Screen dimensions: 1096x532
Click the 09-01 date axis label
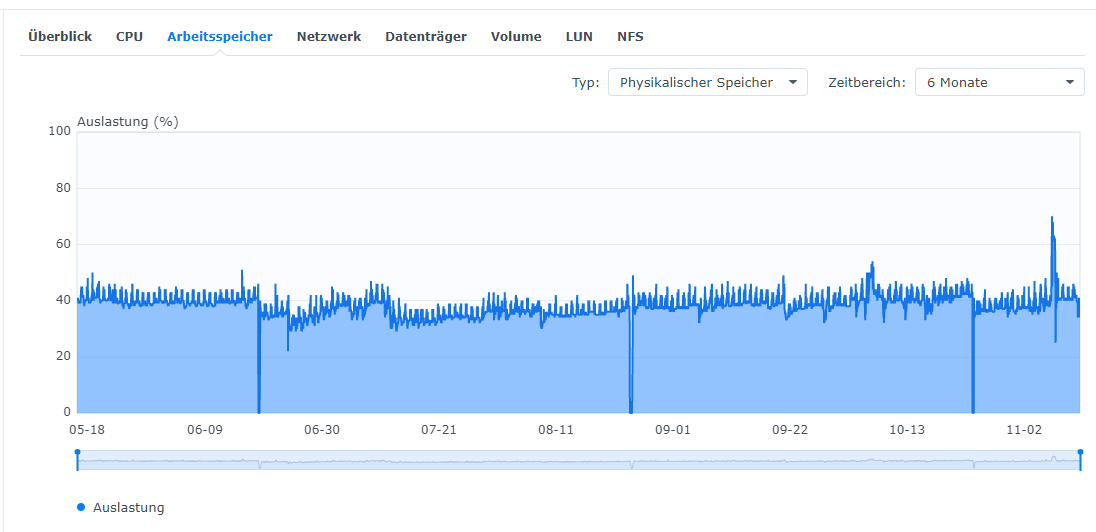coord(673,429)
